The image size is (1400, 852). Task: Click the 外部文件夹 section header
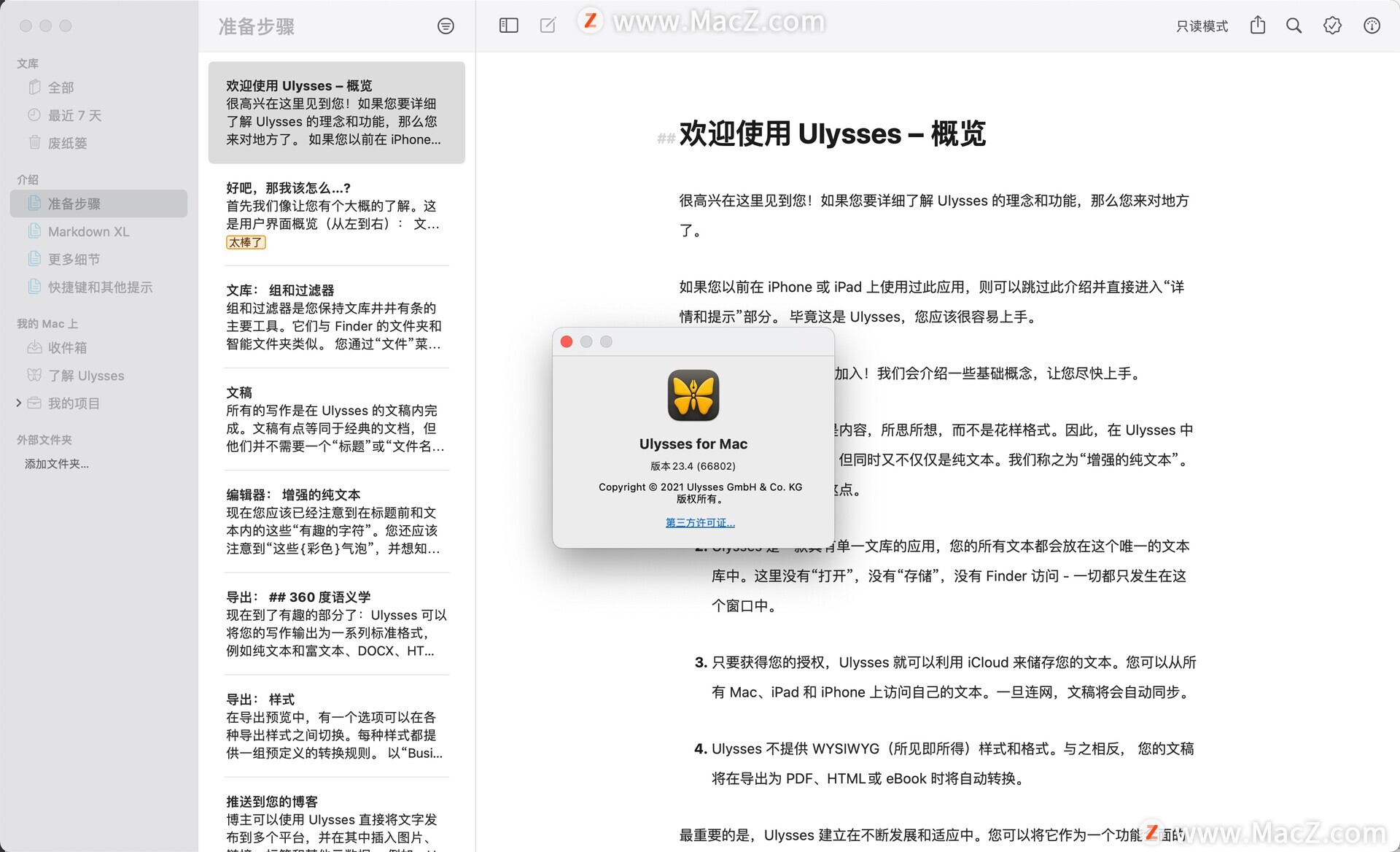coord(44,440)
